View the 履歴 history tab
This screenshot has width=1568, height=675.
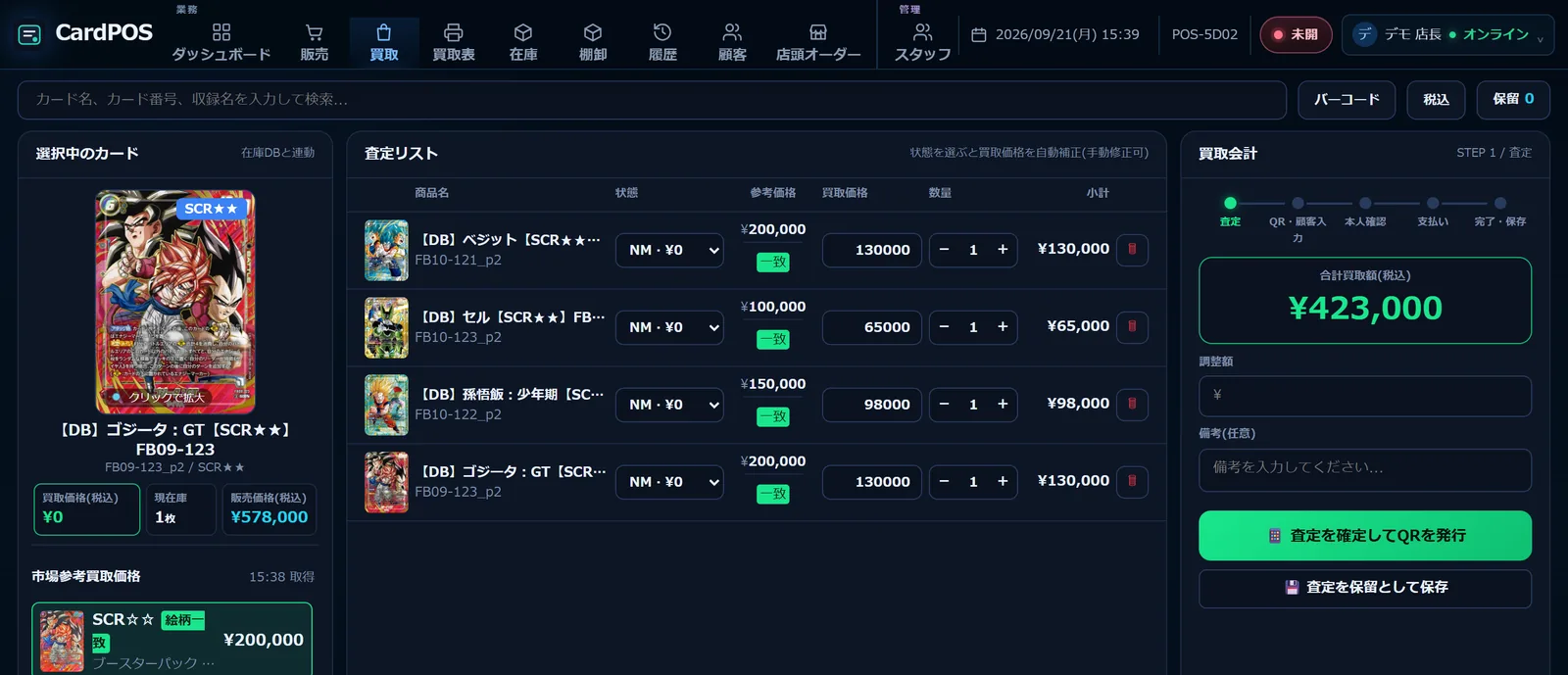coord(662,43)
